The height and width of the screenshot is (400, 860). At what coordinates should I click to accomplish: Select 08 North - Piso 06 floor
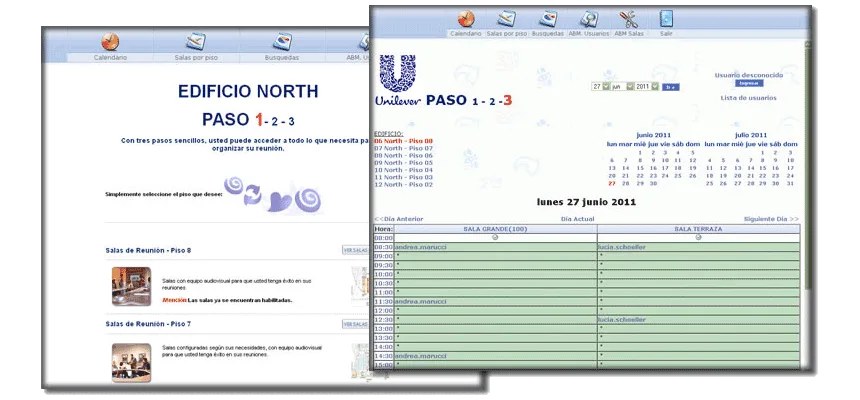403,155
